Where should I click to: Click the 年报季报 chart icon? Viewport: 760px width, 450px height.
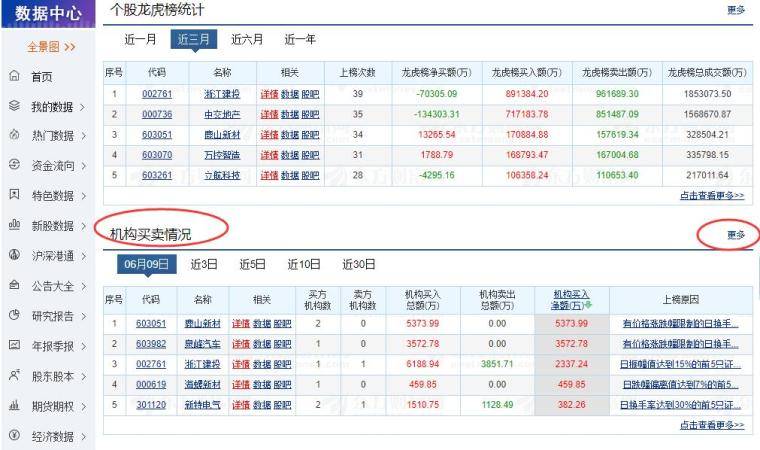click(15, 345)
